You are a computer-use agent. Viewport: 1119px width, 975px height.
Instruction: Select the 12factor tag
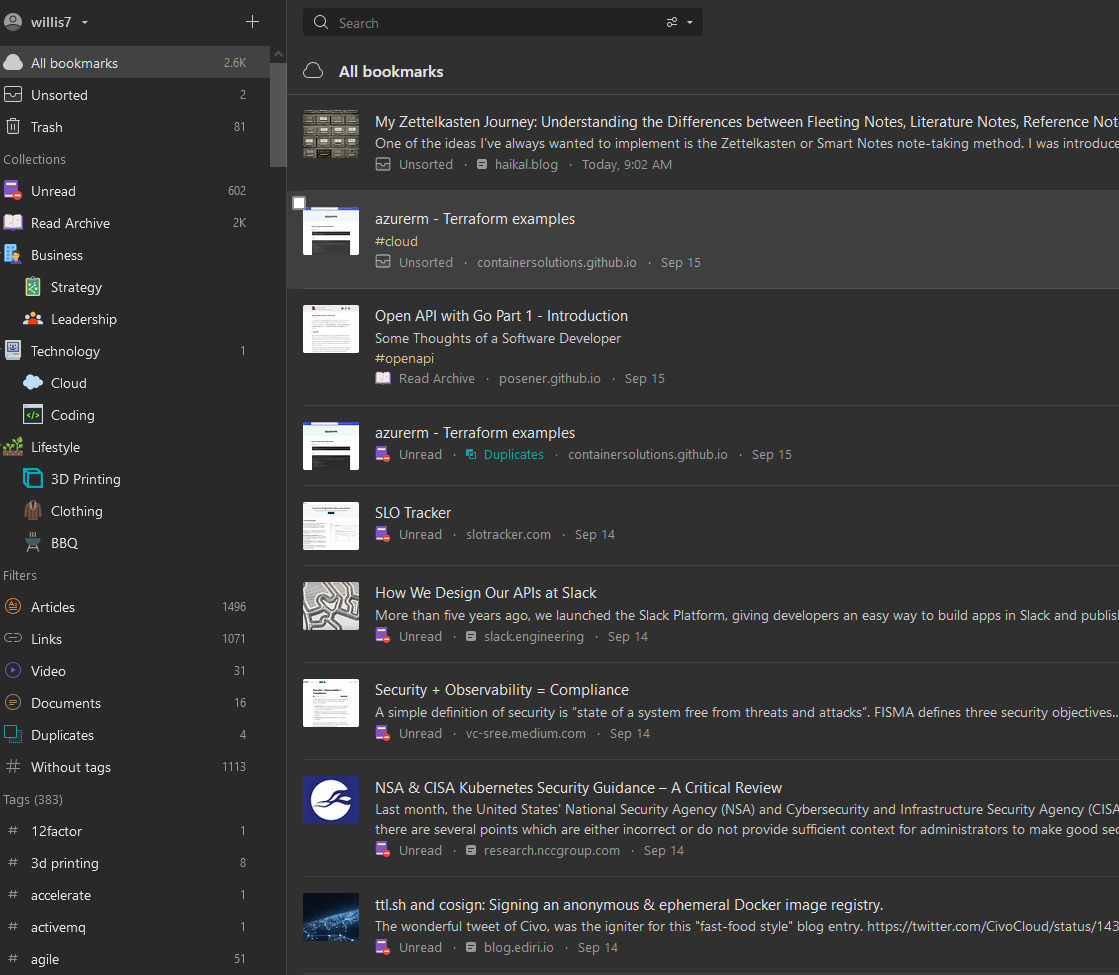tap(134, 831)
